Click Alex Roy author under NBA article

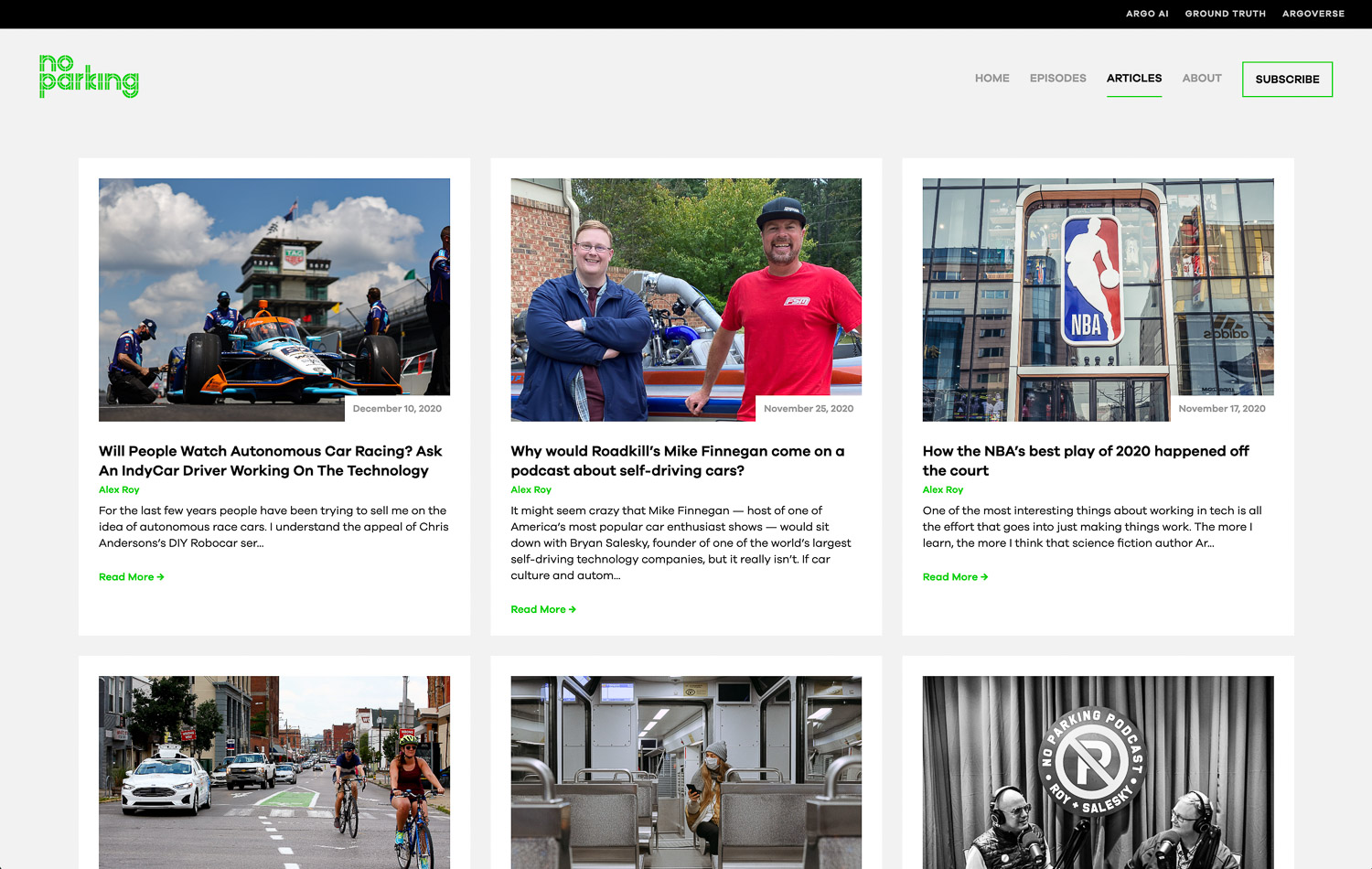click(x=943, y=490)
